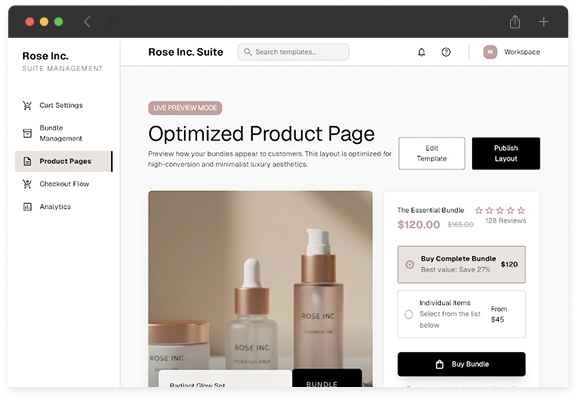Click the LIVE PREVIEW MODE badge

185,108
